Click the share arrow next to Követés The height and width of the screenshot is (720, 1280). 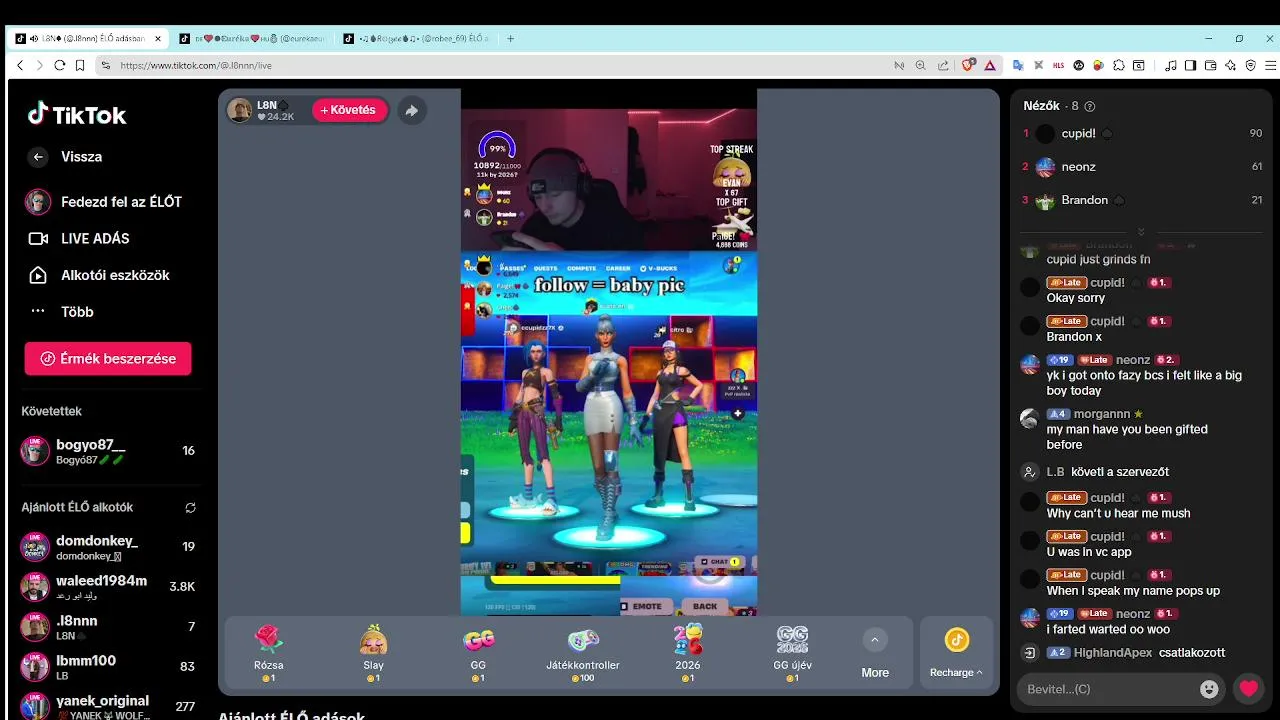click(411, 110)
